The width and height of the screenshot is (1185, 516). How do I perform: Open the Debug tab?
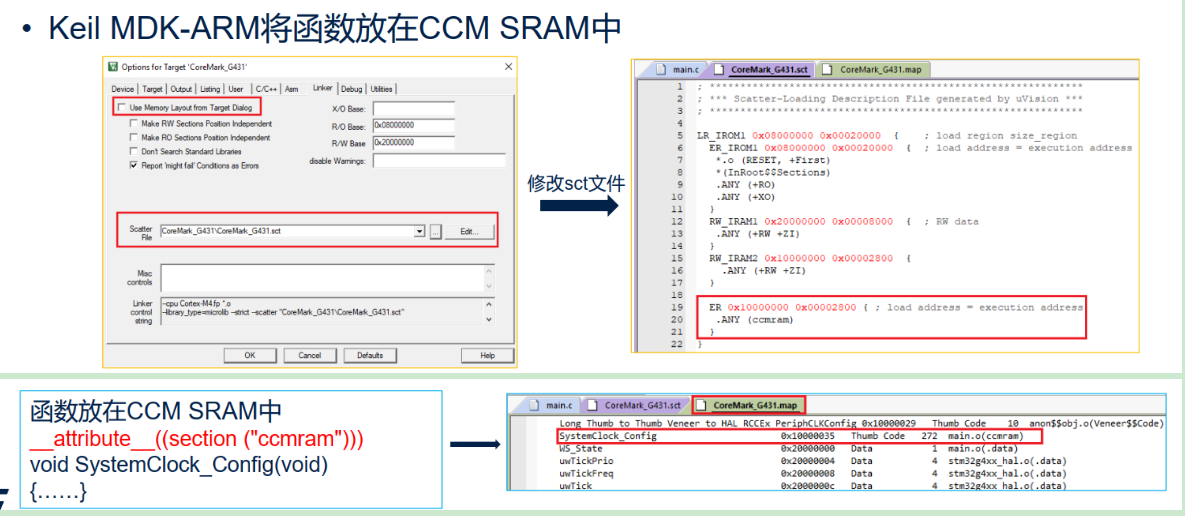click(x=351, y=88)
